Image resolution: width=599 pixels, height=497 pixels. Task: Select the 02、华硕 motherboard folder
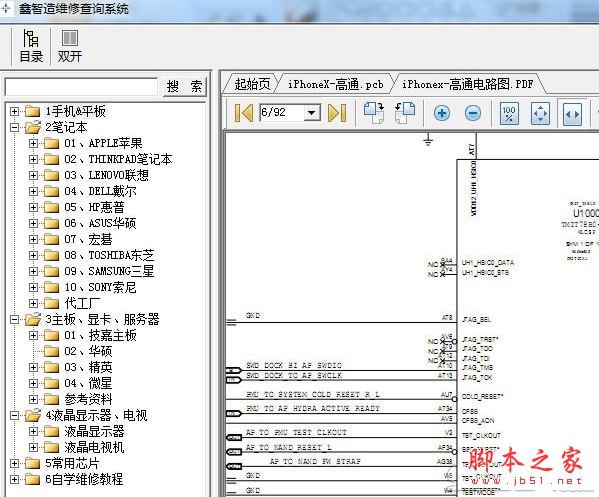tap(88, 351)
